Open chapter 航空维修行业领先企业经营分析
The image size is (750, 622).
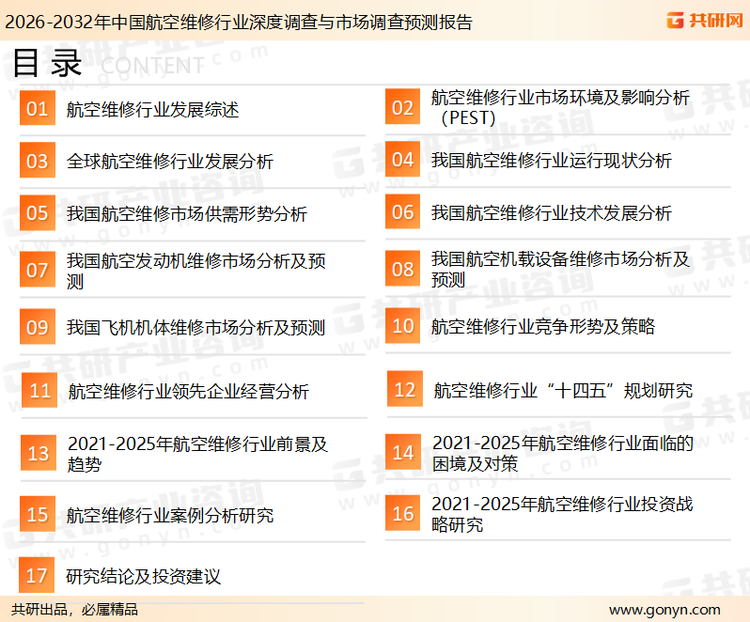(x=188, y=391)
